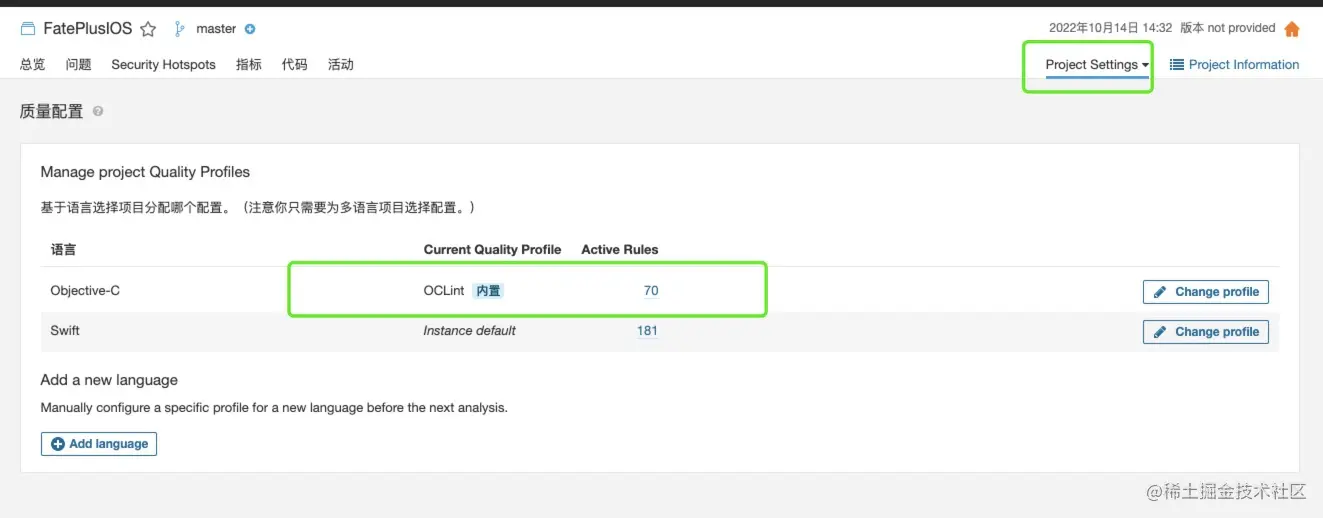
Task: Open the 总览 tab
Action: [33, 64]
